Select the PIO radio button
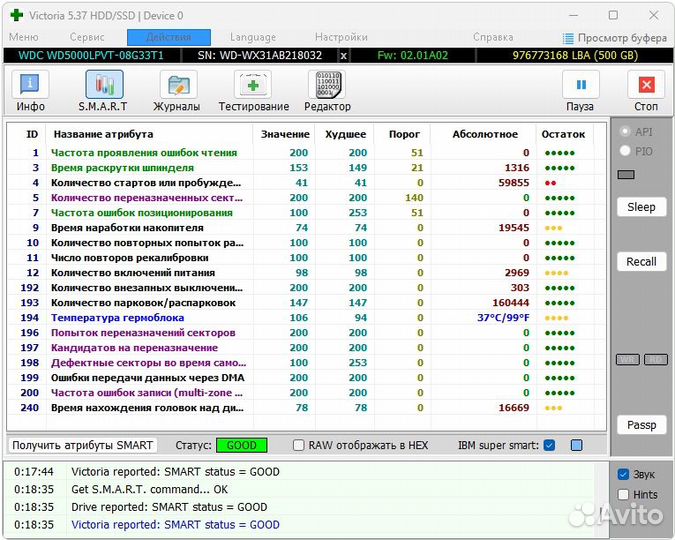Viewport: 675px width, 540px height. [x=626, y=151]
